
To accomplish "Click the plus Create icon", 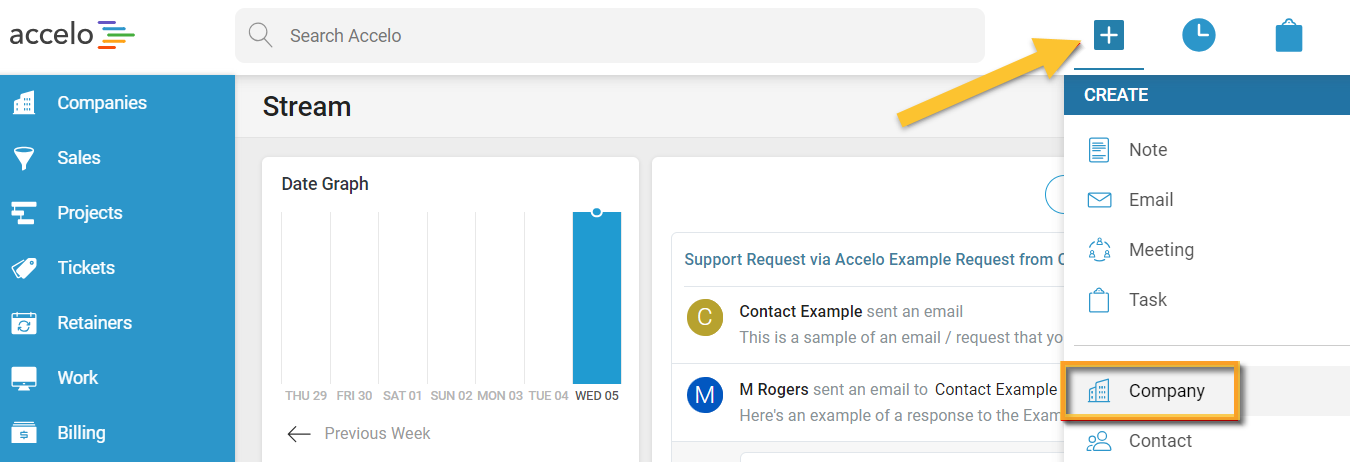I will pyautogui.click(x=1108, y=36).
